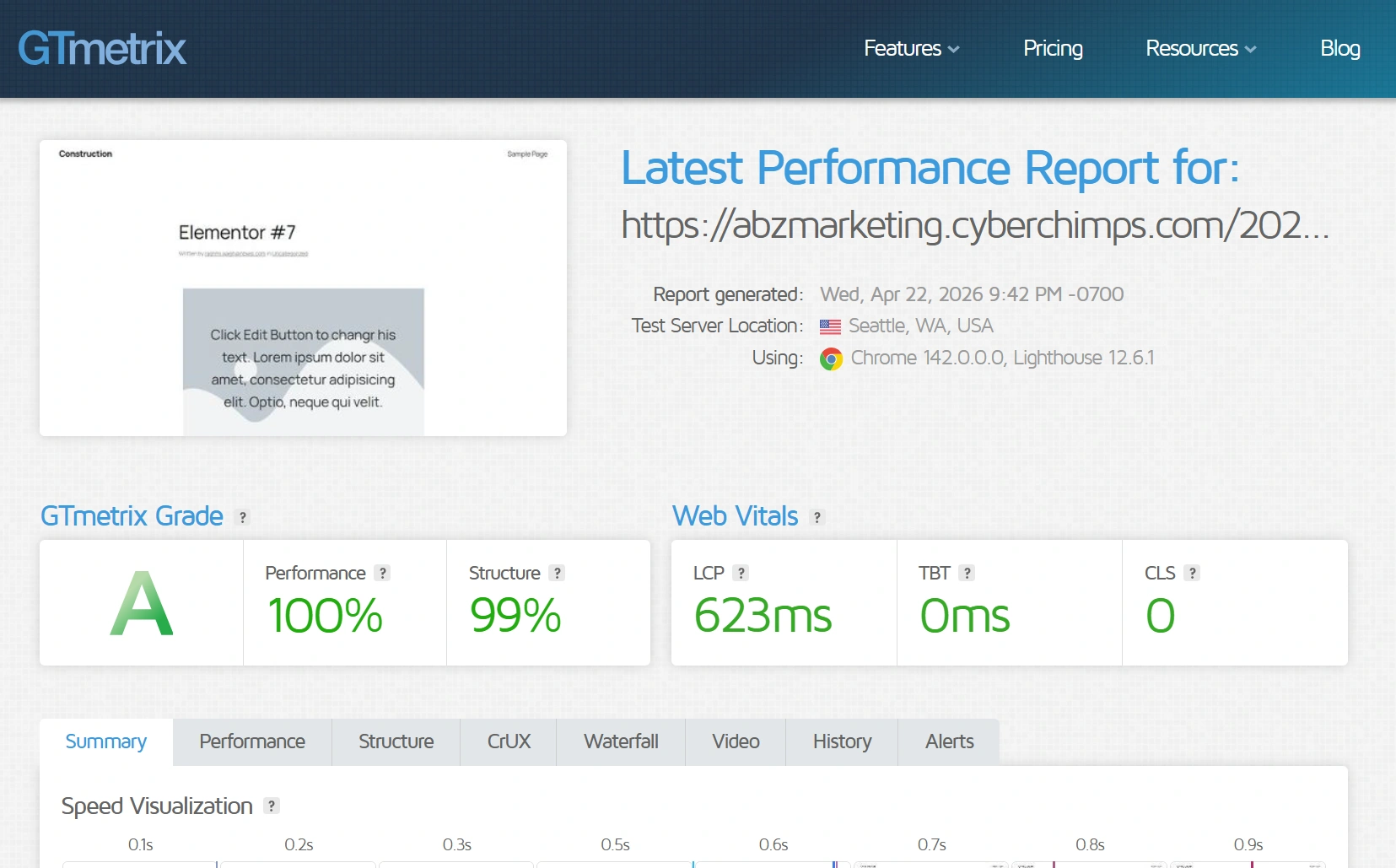1396x868 pixels.
Task: Click the 0ms TBT value
Action: click(965, 616)
